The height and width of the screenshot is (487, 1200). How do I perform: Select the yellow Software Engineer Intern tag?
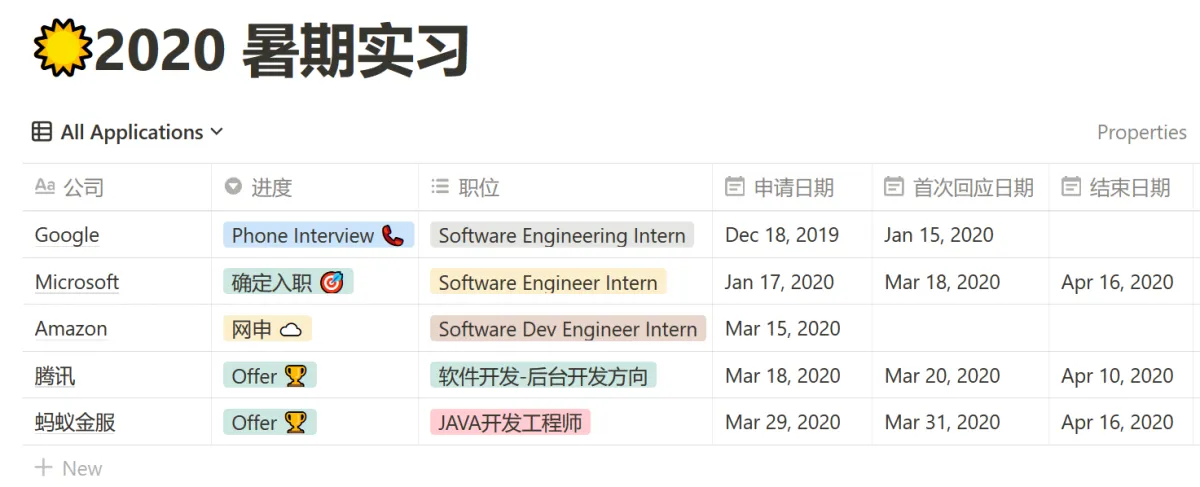tap(548, 283)
